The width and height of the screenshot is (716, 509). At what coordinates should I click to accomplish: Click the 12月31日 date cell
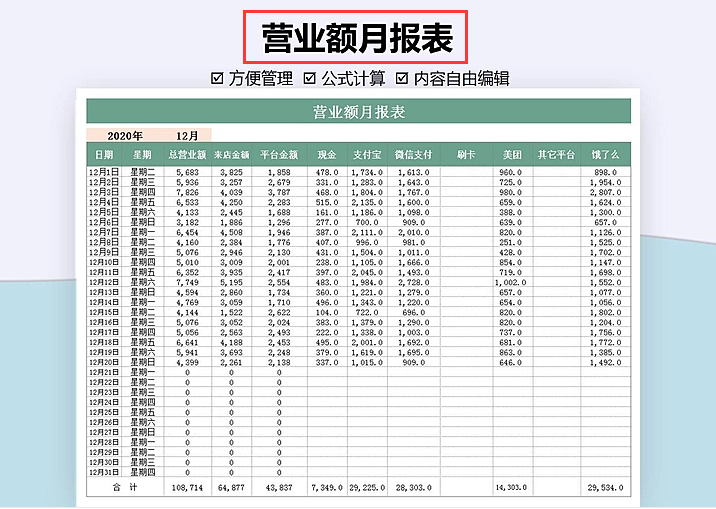coord(104,472)
